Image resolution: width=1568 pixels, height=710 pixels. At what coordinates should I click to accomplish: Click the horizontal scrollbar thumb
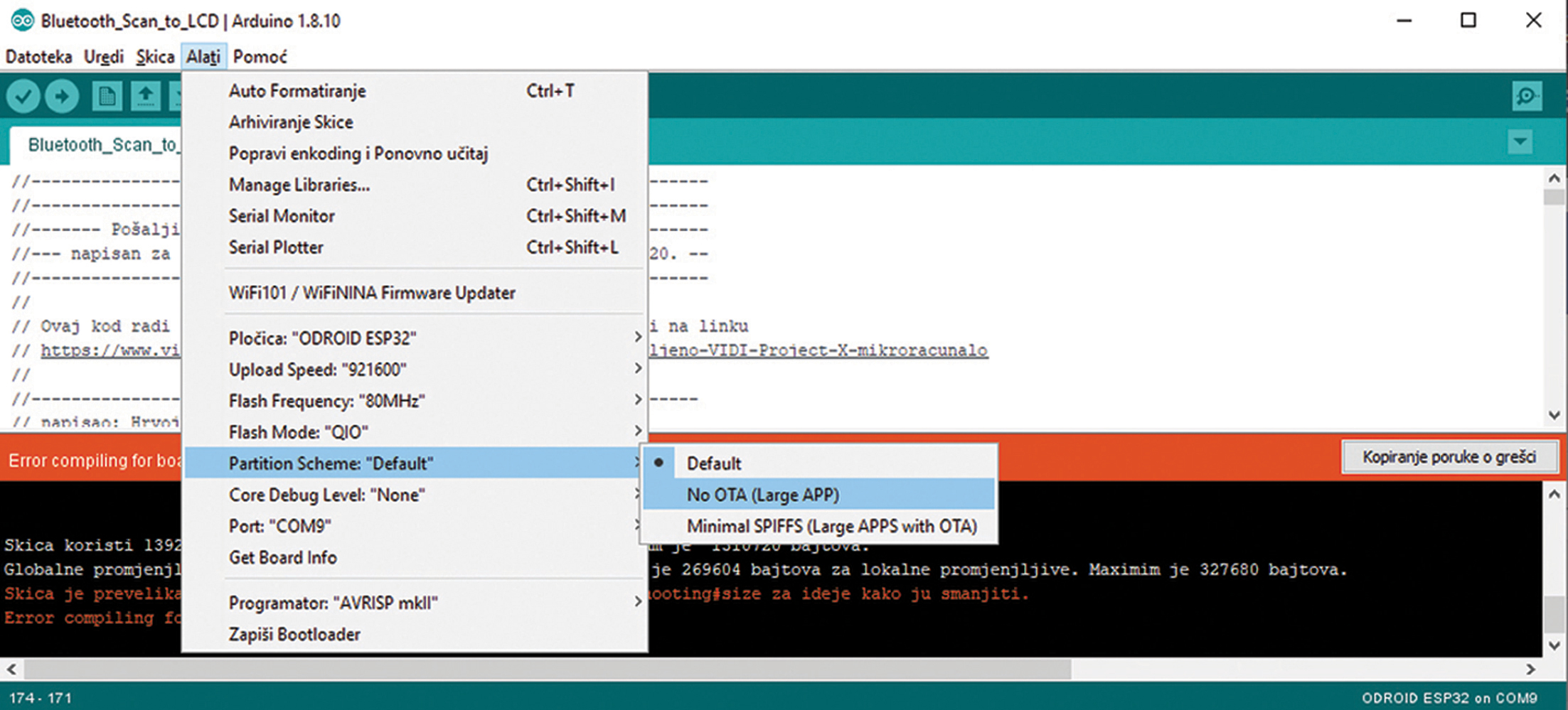pos(548,669)
